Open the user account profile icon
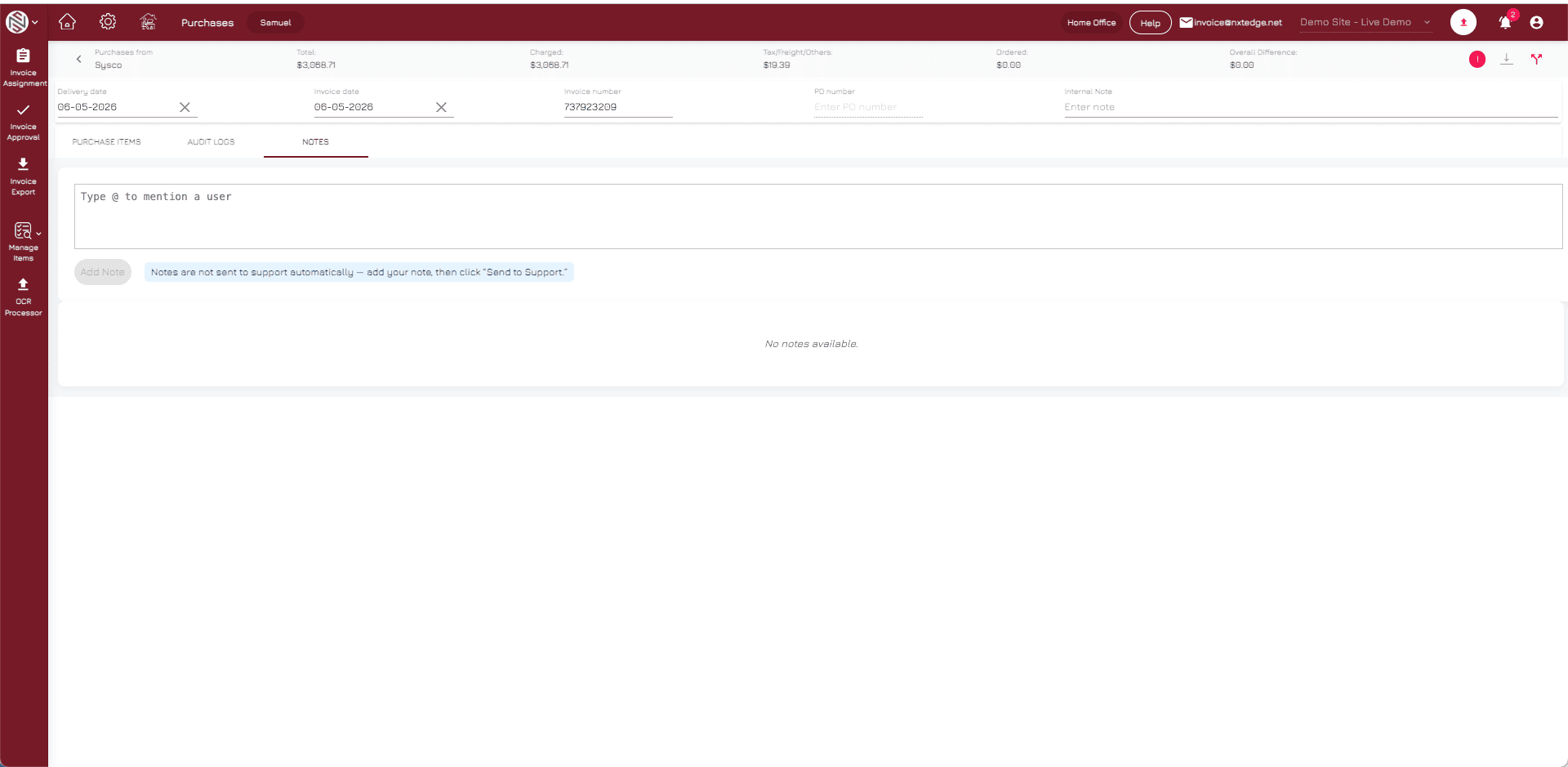The image size is (1568, 767). tap(1537, 23)
